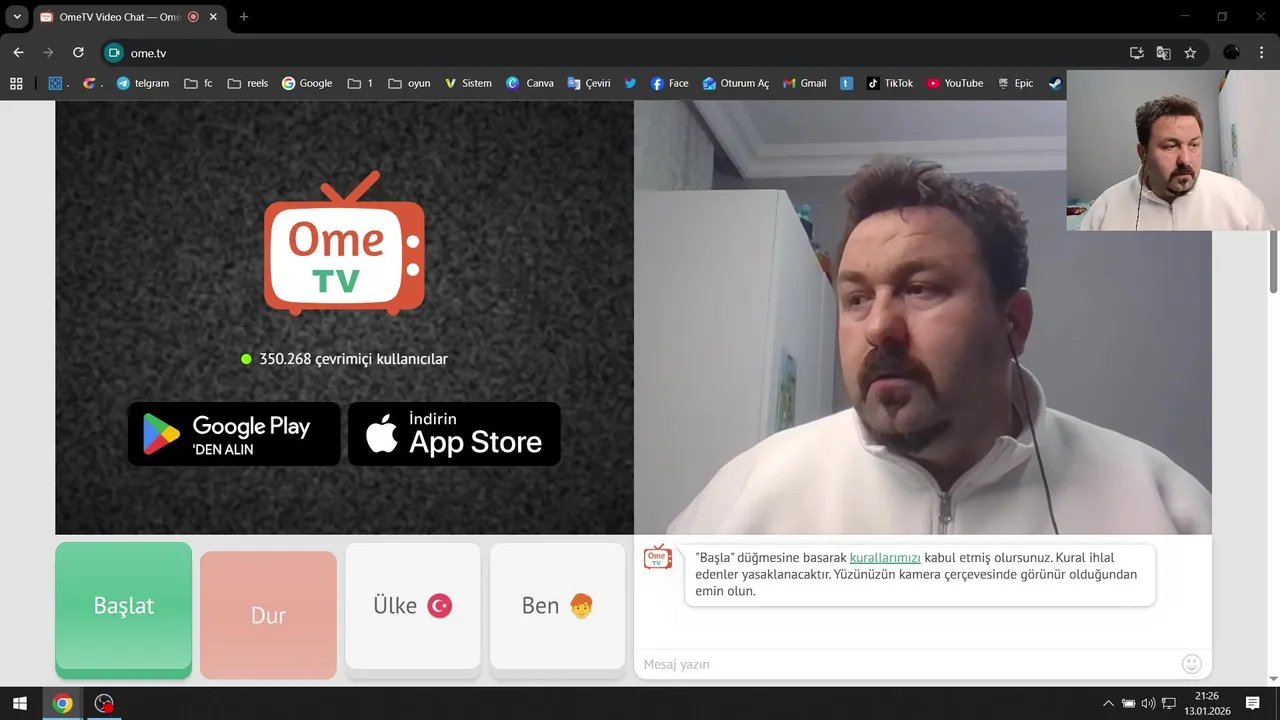
Task: Click the Chrome taskbar icon
Action: [x=63, y=704]
